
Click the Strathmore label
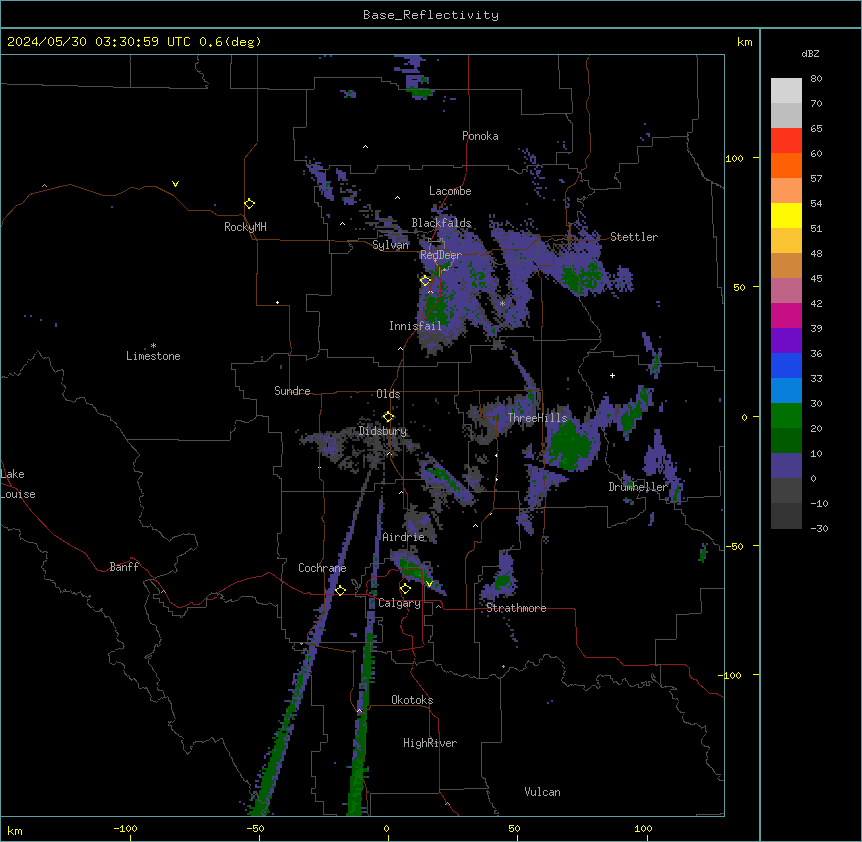coord(516,608)
